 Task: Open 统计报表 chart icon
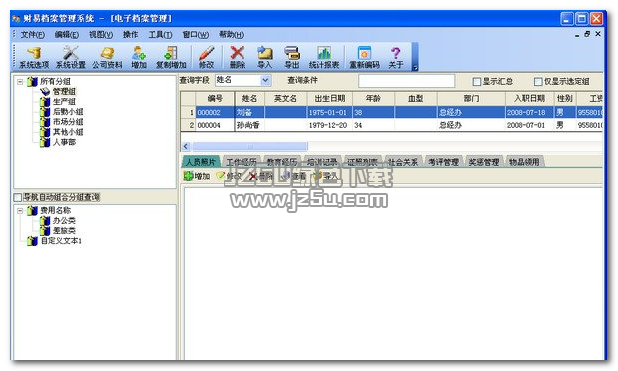[324, 58]
